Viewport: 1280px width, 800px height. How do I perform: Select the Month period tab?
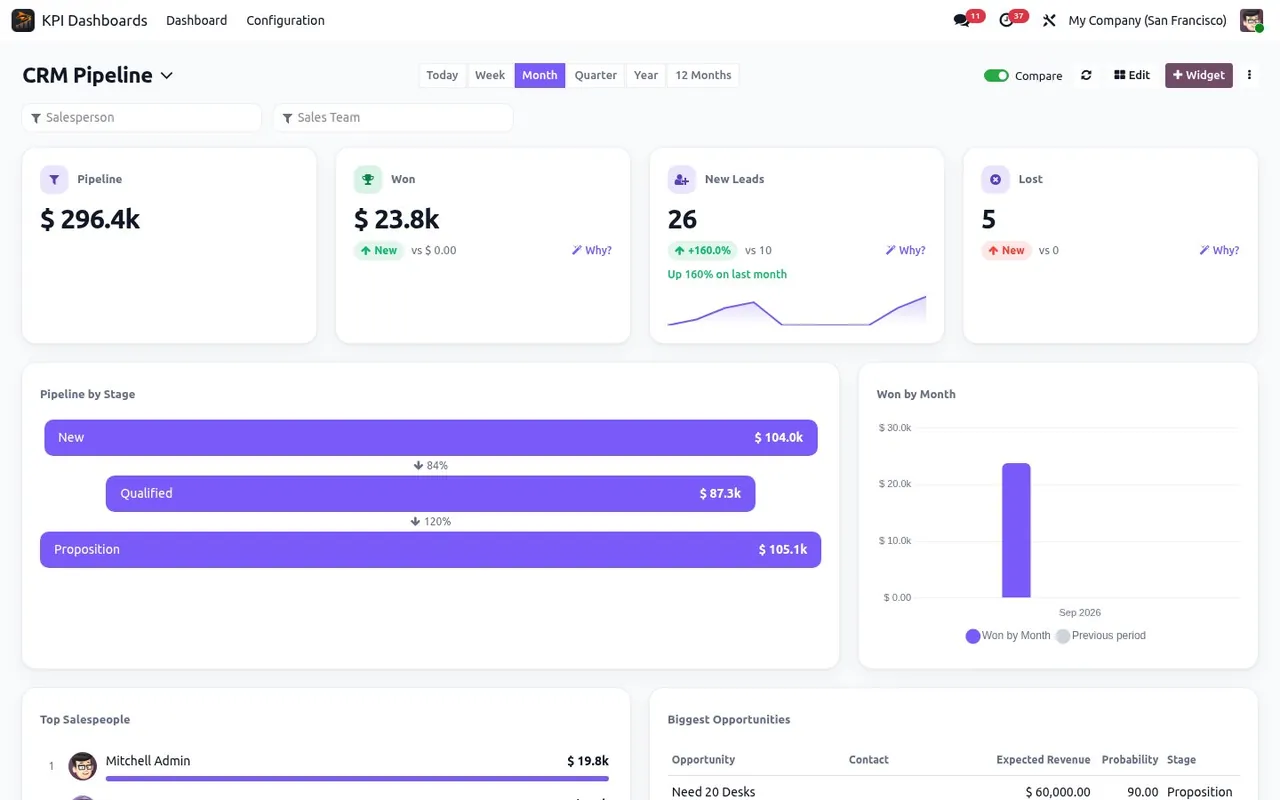540,75
